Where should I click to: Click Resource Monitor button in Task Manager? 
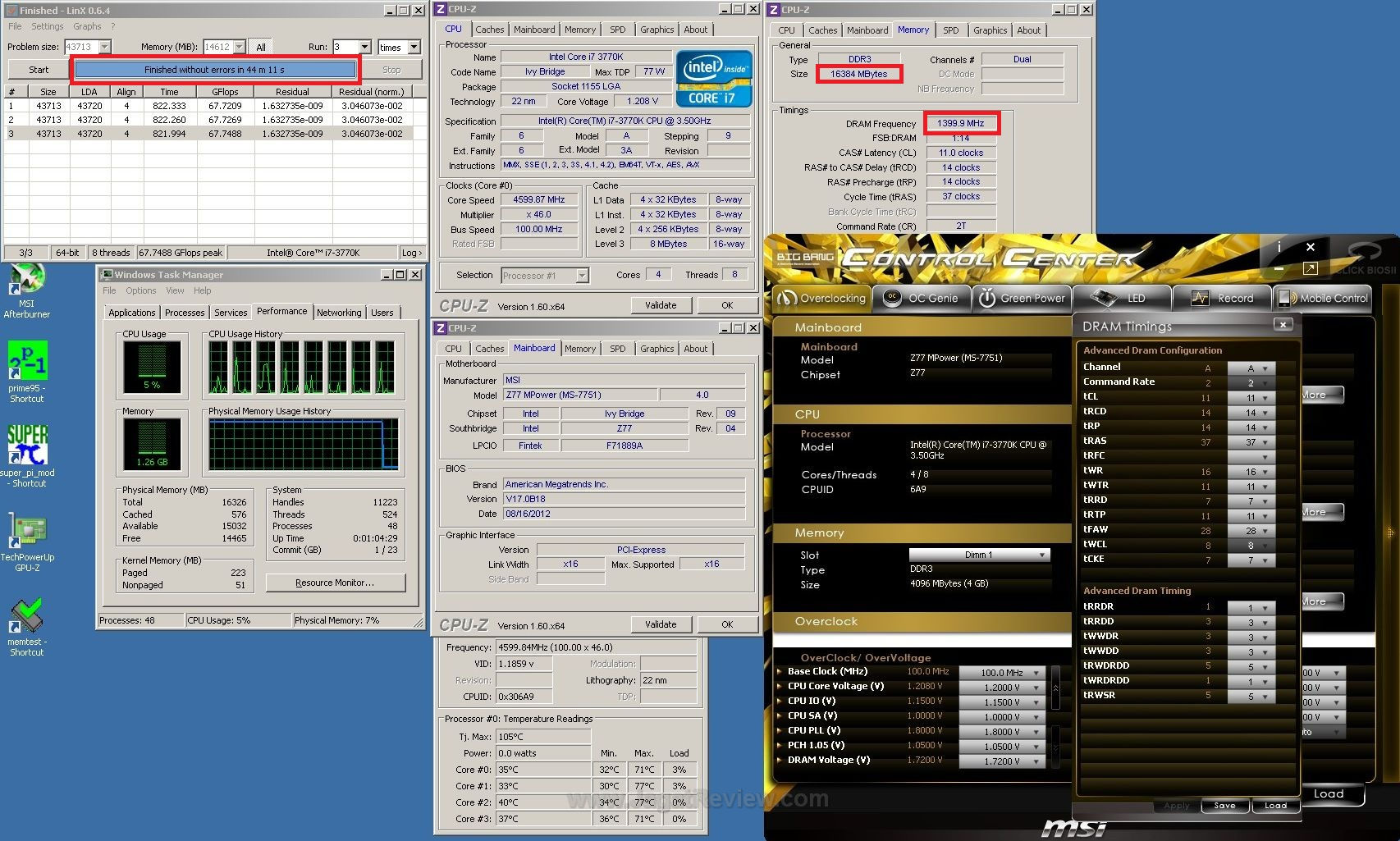pyautogui.click(x=335, y=583)
